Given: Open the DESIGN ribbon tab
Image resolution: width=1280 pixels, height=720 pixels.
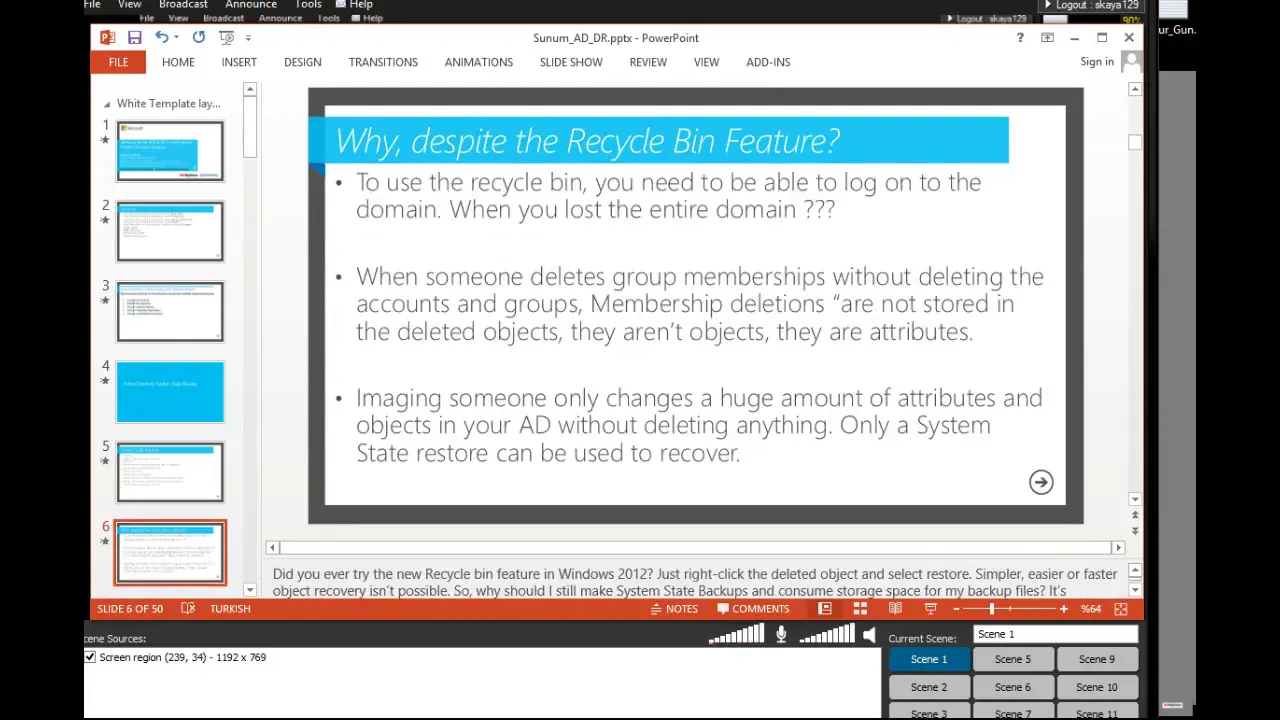Looking at the screenshot, I should 302,62.
